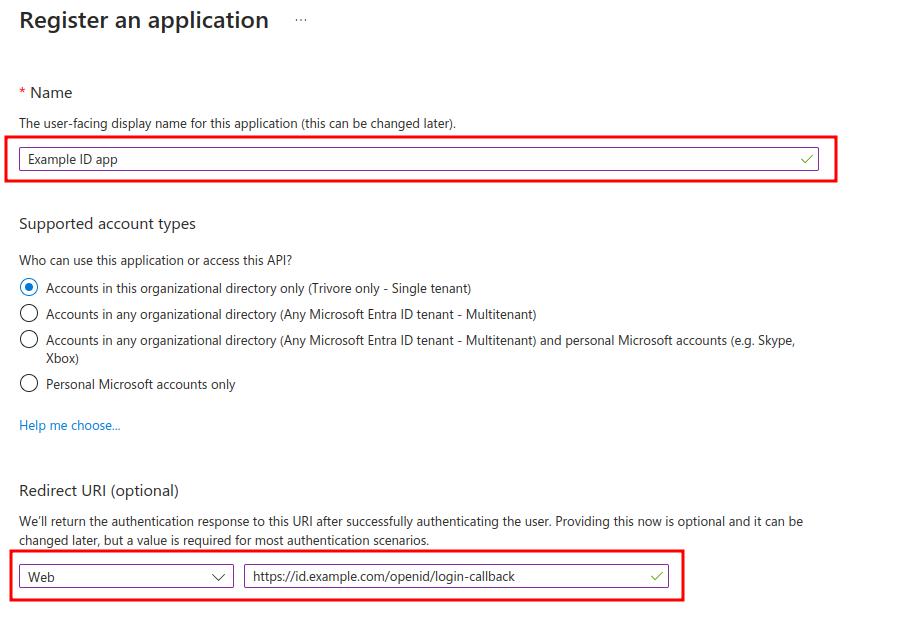This screenshot has height=633, width=903.
Task: Click the ellipsis next to Register an application
Action: 301,20
